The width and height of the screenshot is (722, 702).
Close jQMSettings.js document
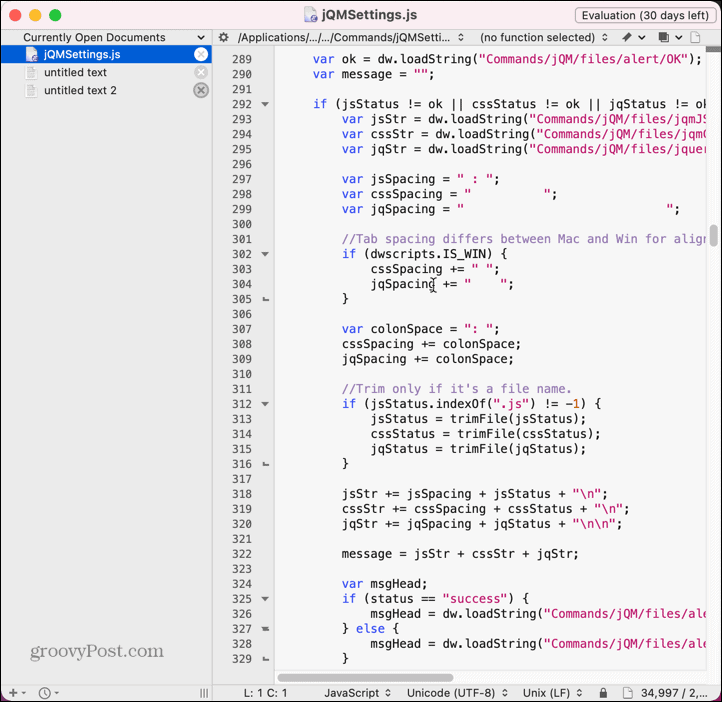[201, 54]
